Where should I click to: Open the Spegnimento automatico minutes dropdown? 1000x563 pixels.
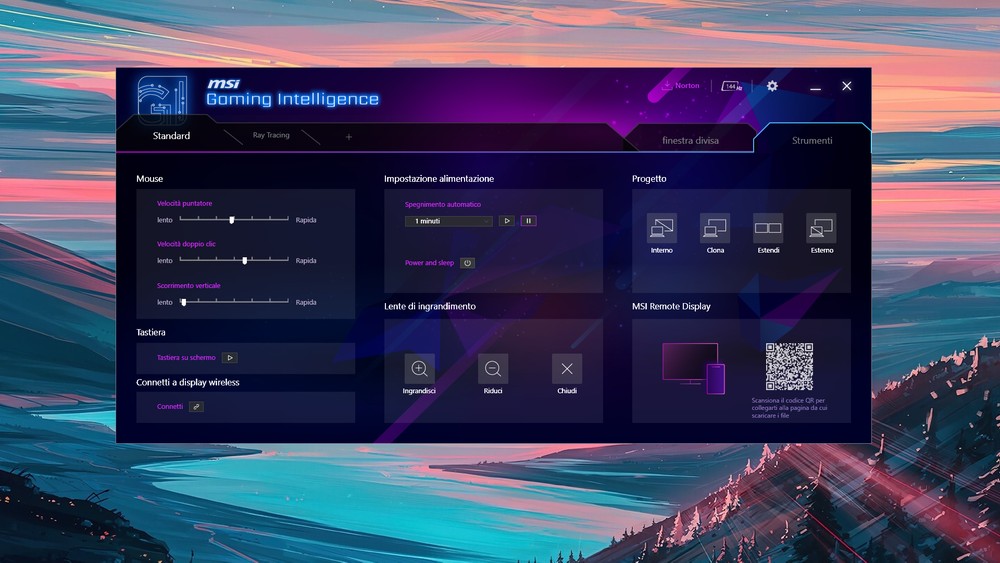(448, 221)
